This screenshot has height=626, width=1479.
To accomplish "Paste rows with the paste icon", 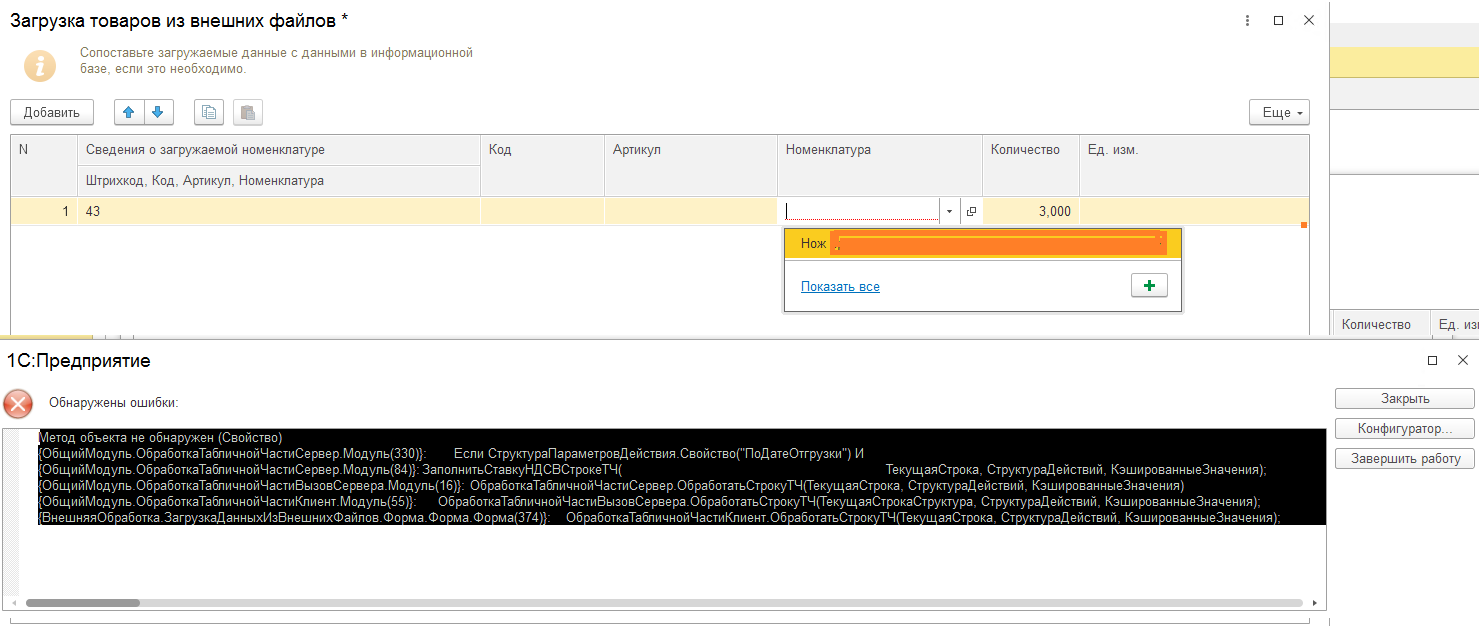I will pyautogui.click(x=248, y=112).
